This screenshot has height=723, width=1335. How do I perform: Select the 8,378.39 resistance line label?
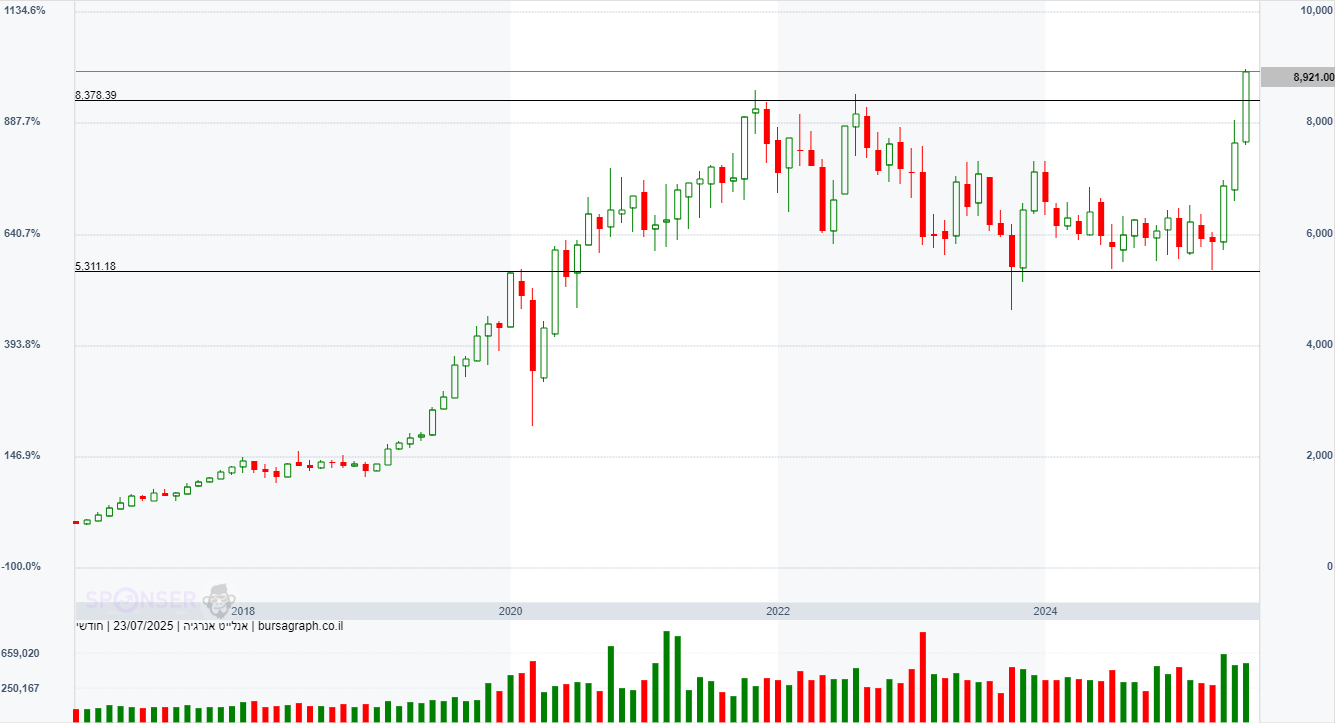96,96
